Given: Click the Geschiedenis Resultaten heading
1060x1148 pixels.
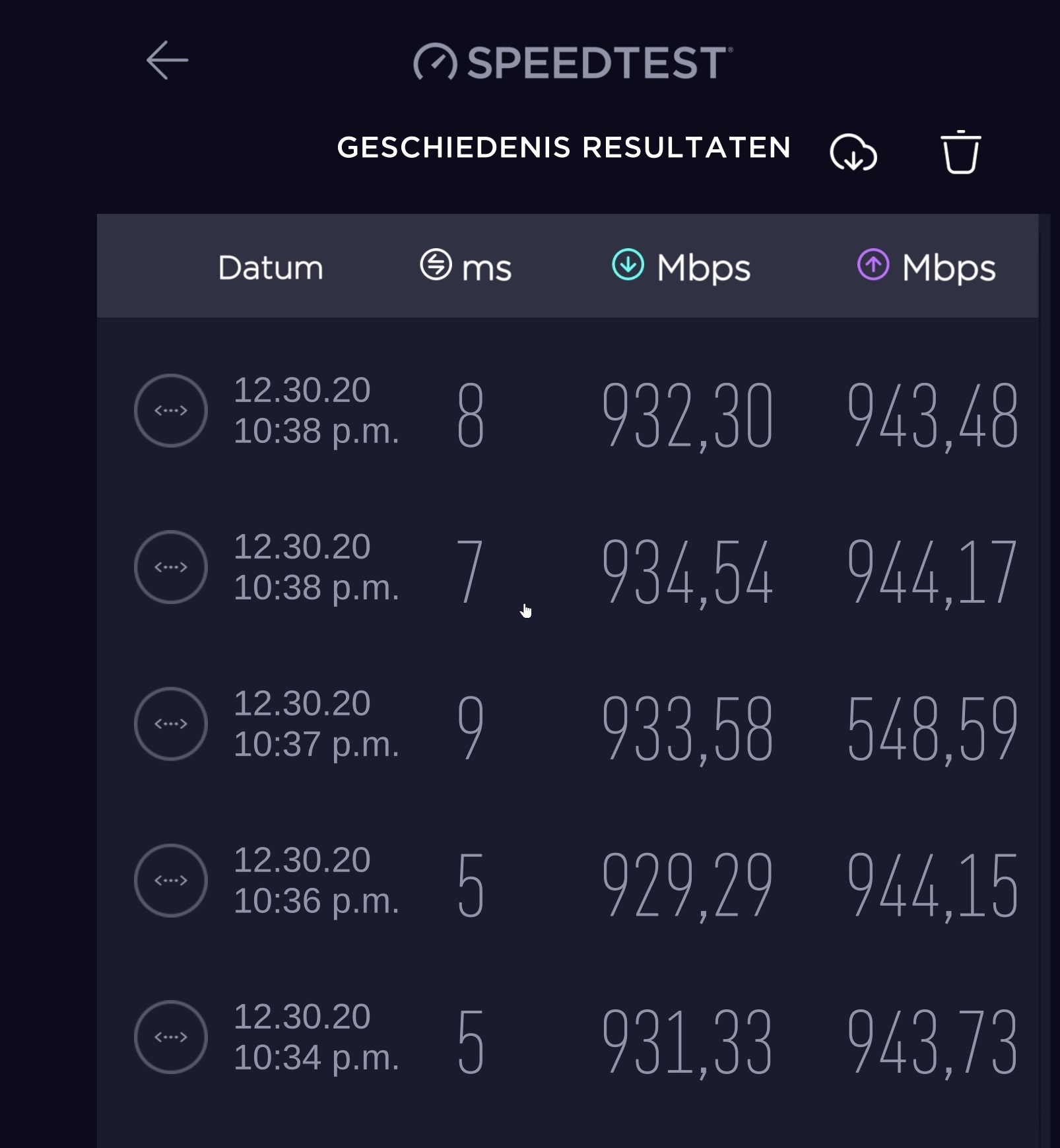Looking at the screenshot, I should tap(564, 147).
